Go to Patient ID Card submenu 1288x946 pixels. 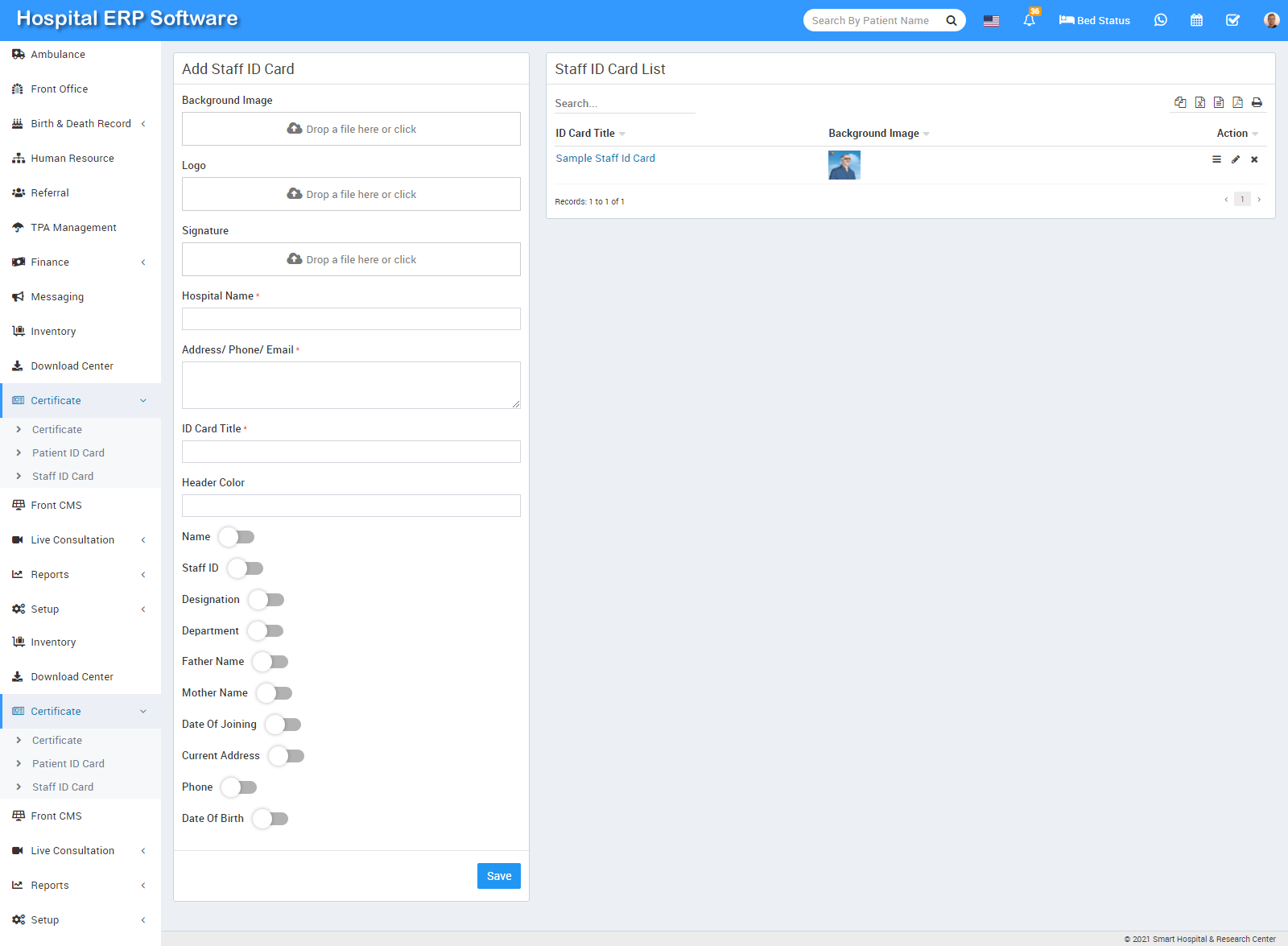click(68, 453)
